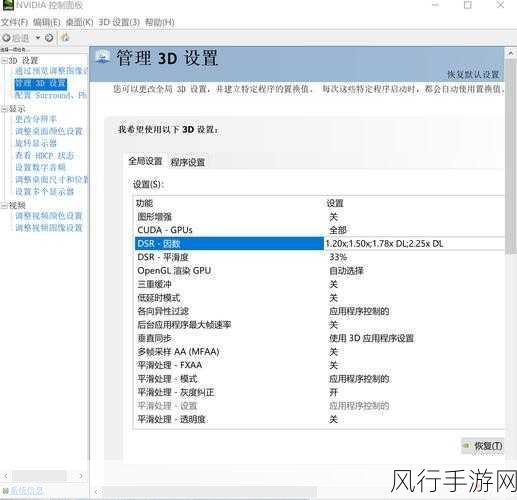Select the 后台应用程序最大帧速率 row
The width and height of the screenshot is (517, 500).
click(x=319, y=325)
